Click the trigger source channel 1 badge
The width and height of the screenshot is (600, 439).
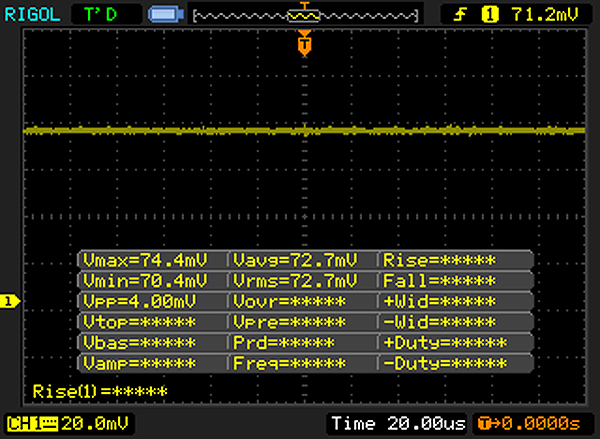click(x=490, y=13)
